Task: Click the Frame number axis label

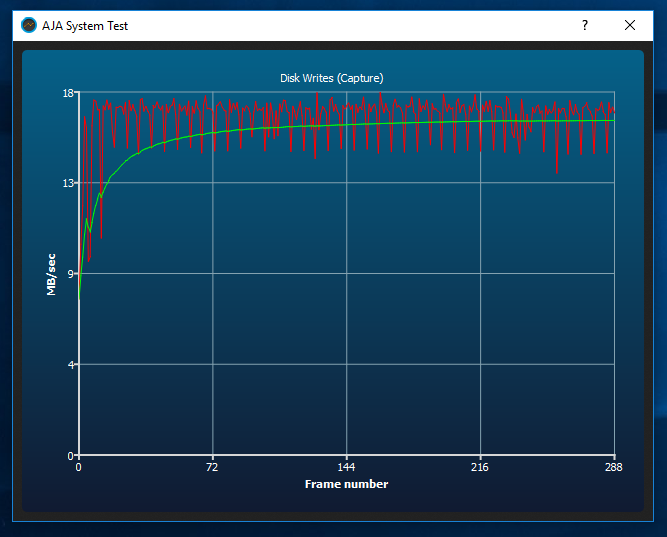Action: pyautogui.click(x=346, y=484)
